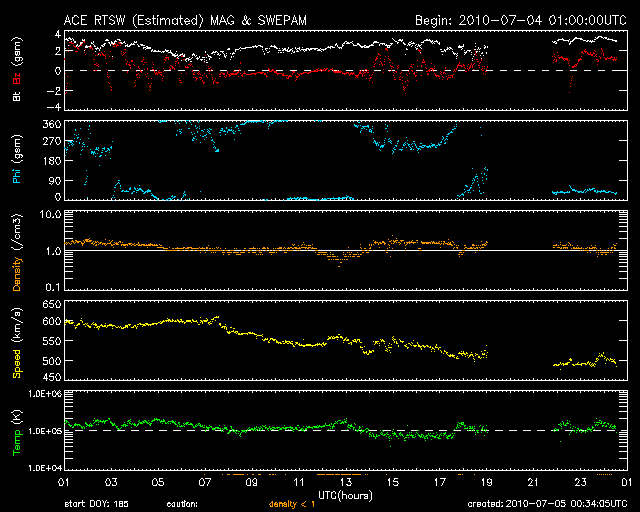Viewport: 640px width, 512px height.
Task: Click the orange 'Density (/cm3)' axis label
Action: [17, 252]
